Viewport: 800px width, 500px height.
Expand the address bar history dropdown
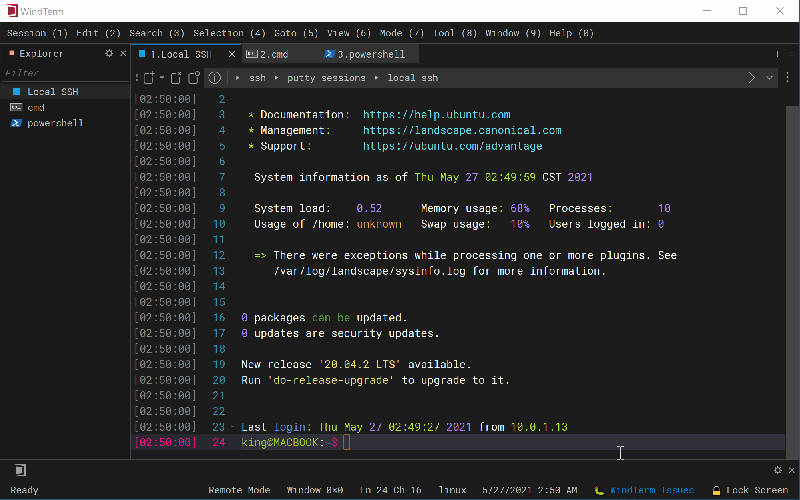tap(769, 78)
